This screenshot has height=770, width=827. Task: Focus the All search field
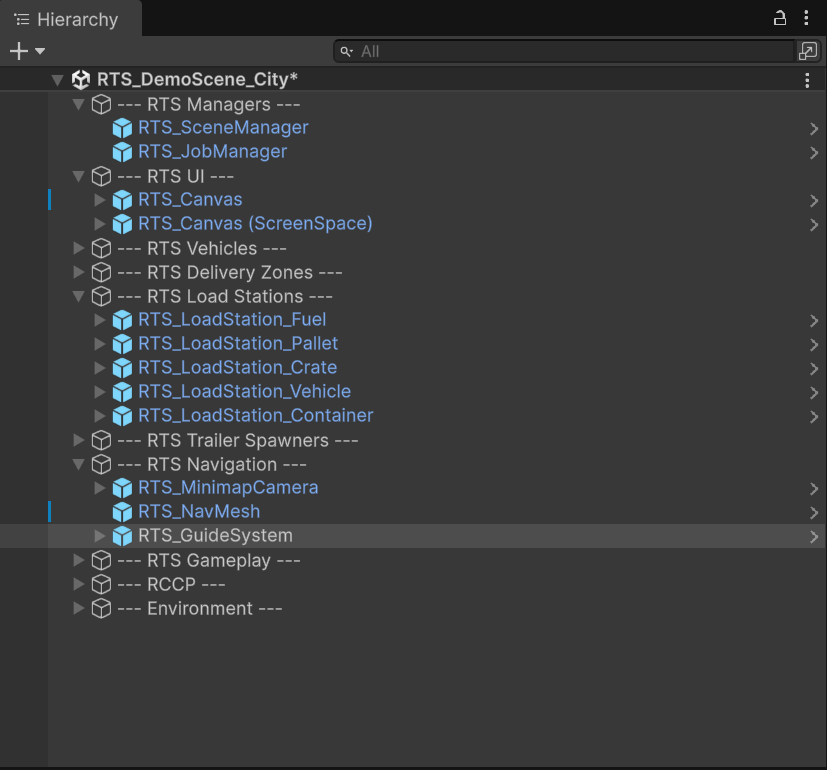pos(563,52)
